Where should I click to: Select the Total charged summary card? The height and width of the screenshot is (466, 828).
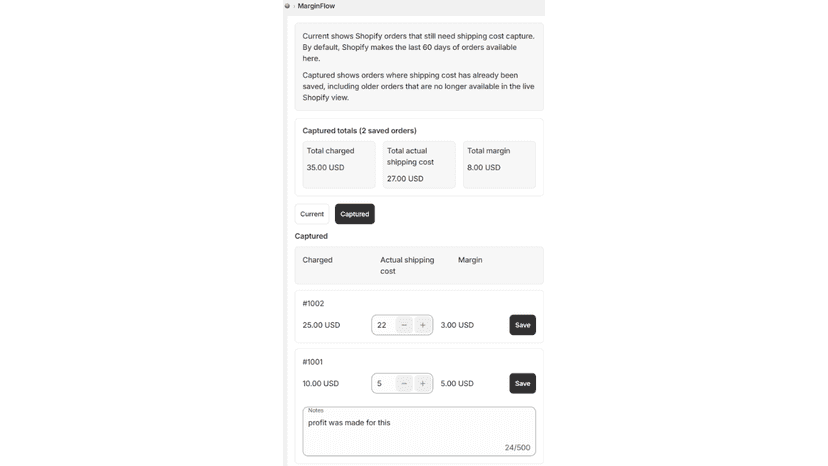(x=338, y=164)
